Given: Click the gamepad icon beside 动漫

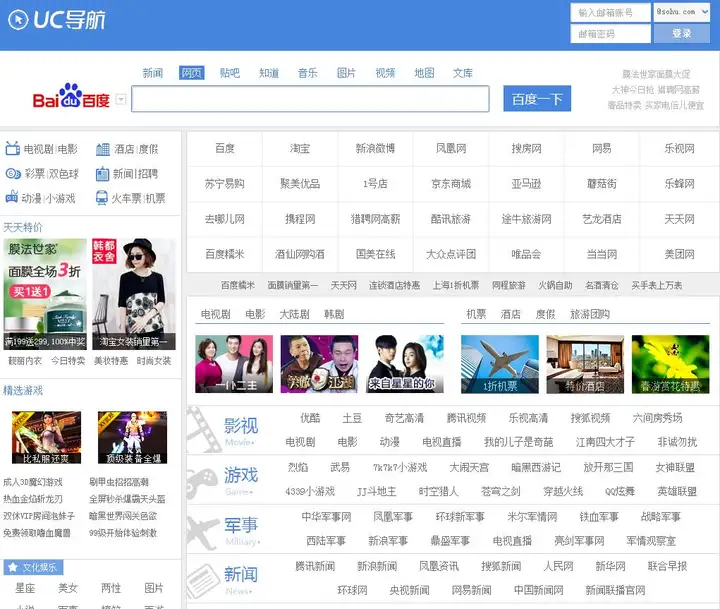Looking at the screenshot, I should (x=11, y=197).
